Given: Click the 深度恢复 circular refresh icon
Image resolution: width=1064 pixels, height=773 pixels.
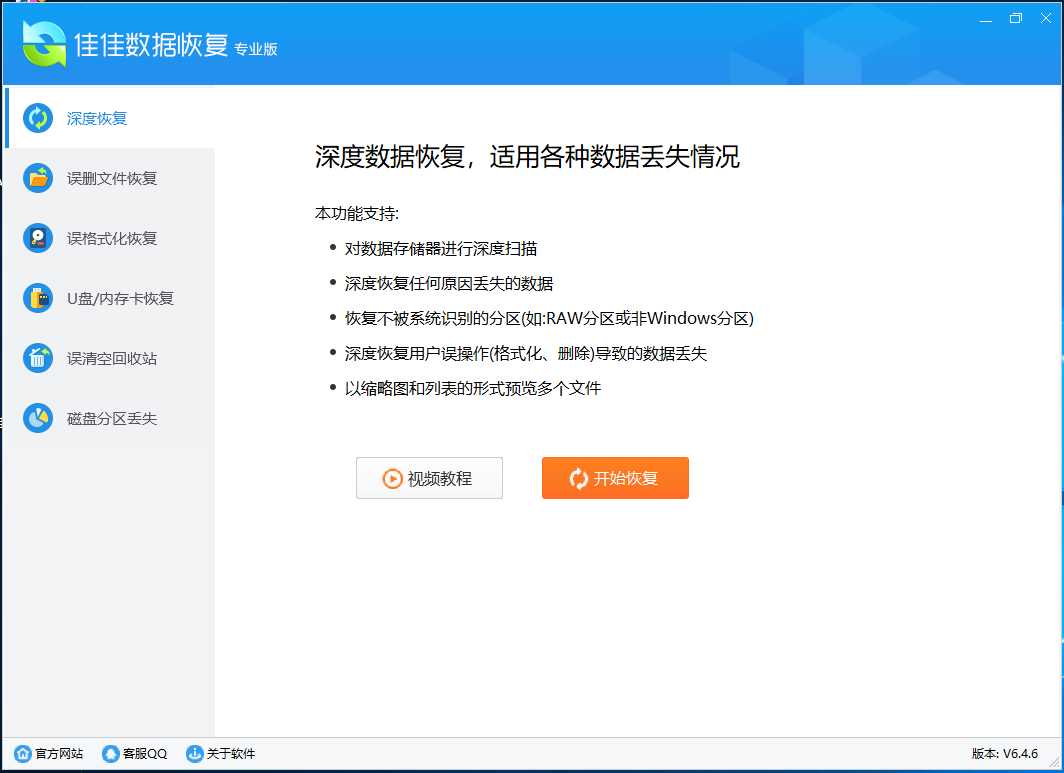Looking at the screenshot, I should click(38, 118).
